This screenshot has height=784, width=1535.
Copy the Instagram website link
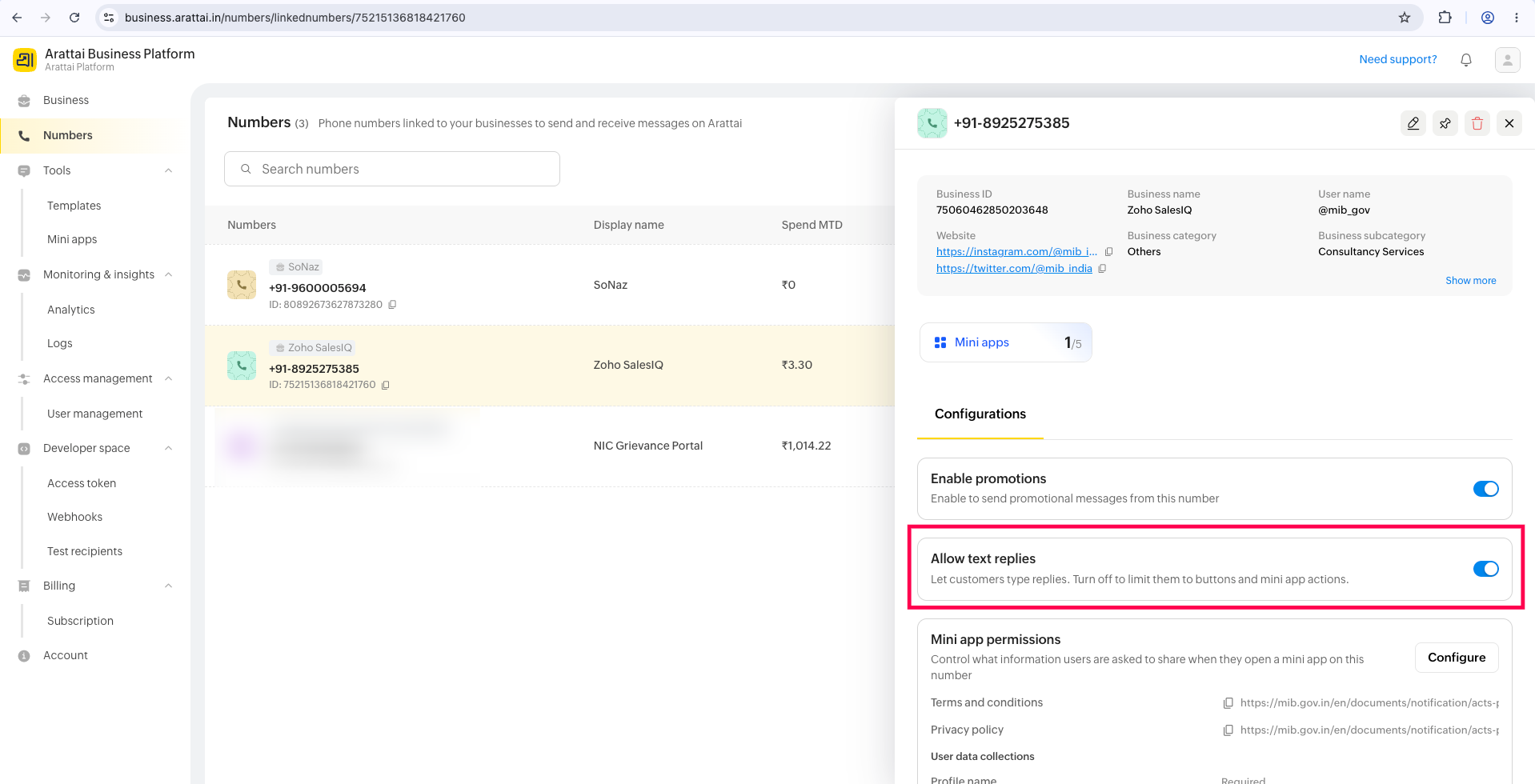pos(1109,252)
